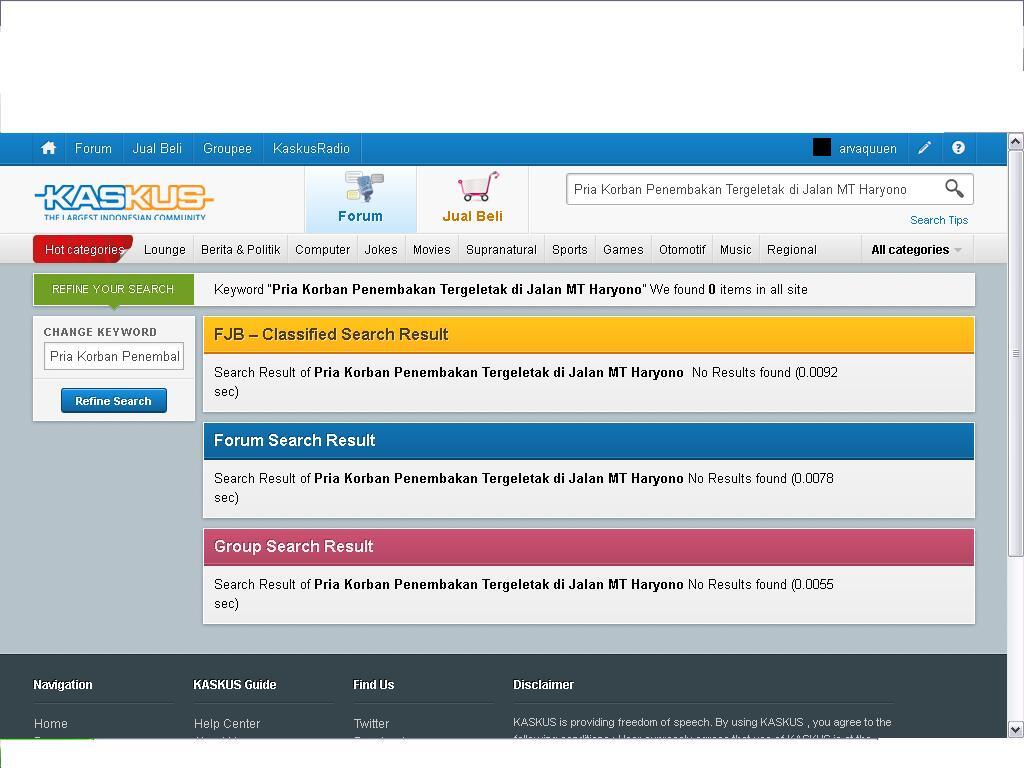Open the Twitter link under Find Us
The height and width of the screenshot is (768, 1024).
coord(371,724)
